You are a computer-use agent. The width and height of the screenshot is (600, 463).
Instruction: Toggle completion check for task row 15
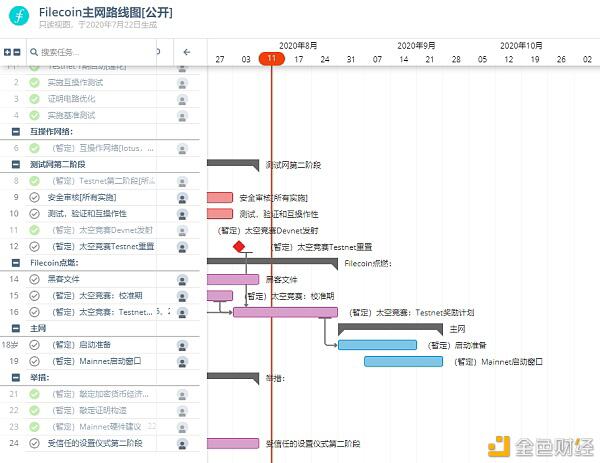click(x=34, y=296)
